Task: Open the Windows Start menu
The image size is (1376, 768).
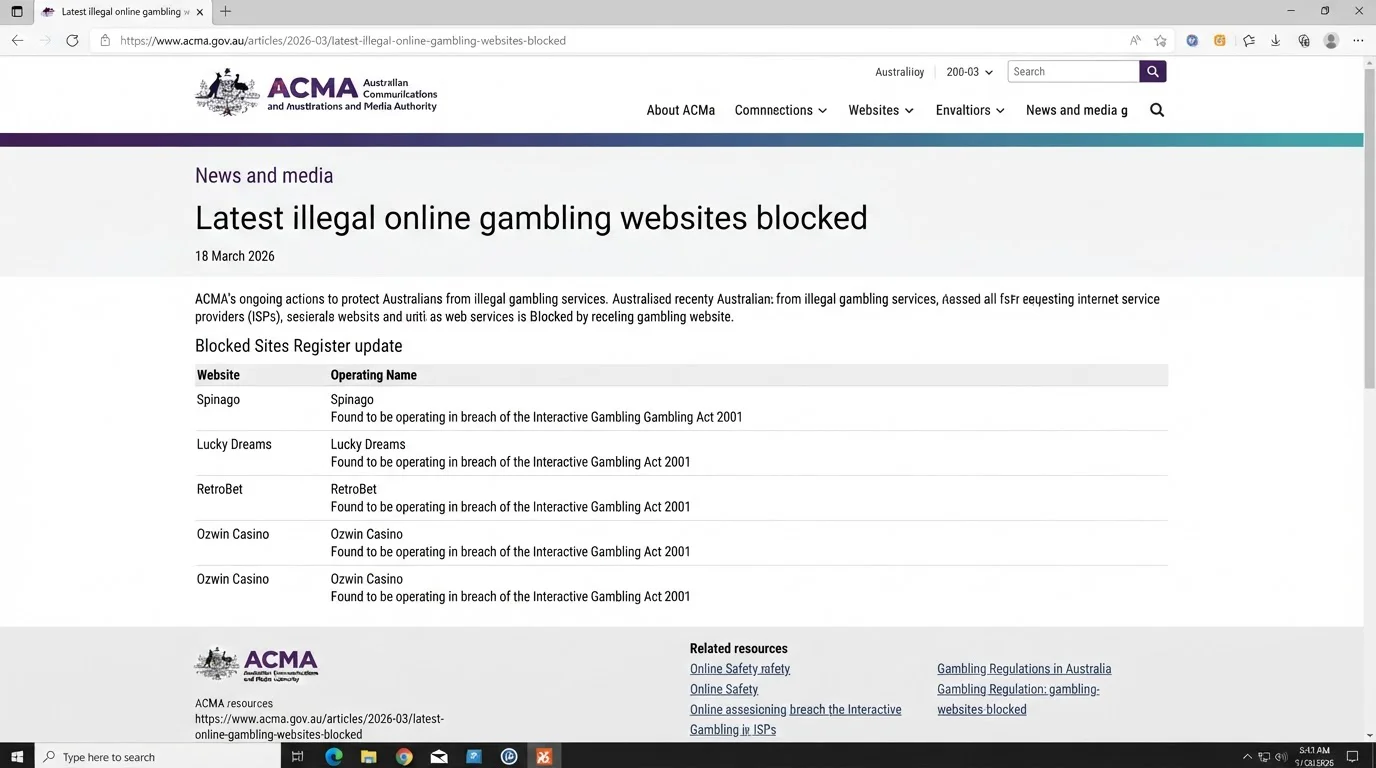Action: click(x=17, y=756)
